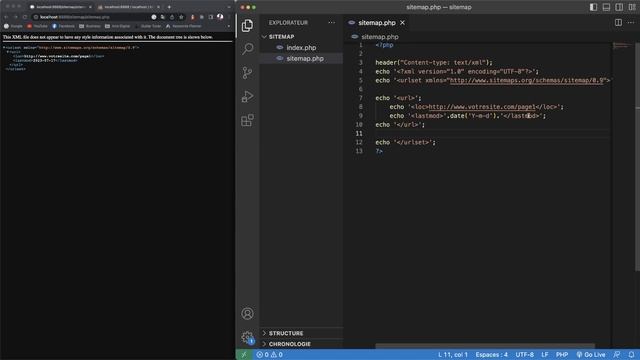
Task: Open the Explorateur views and more actions ellipsis
Action: click(331, 22)
